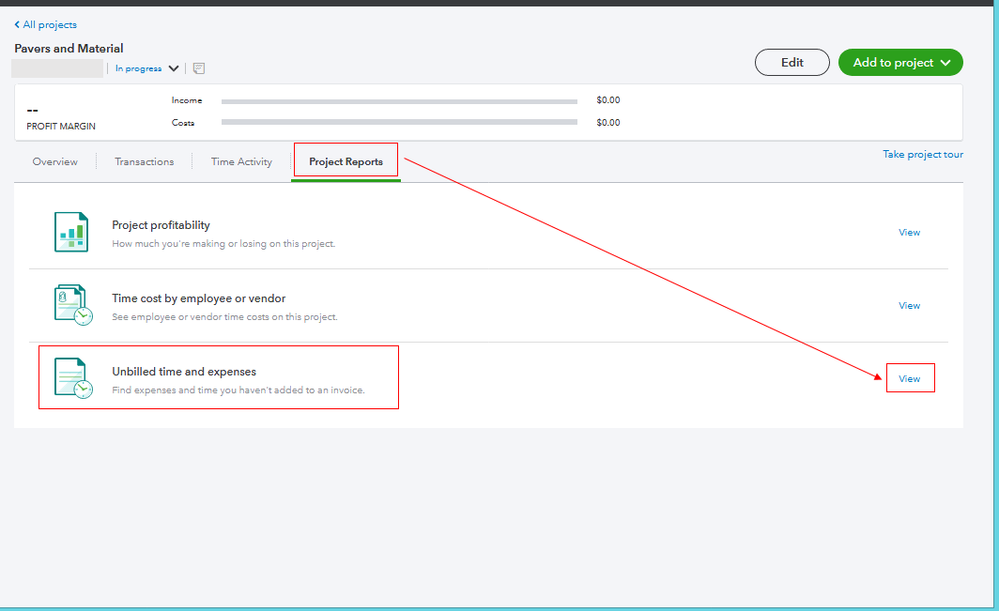This screenshot has height=611, width=999.
Task: Open the project notes icon
Action: point(199,68)
